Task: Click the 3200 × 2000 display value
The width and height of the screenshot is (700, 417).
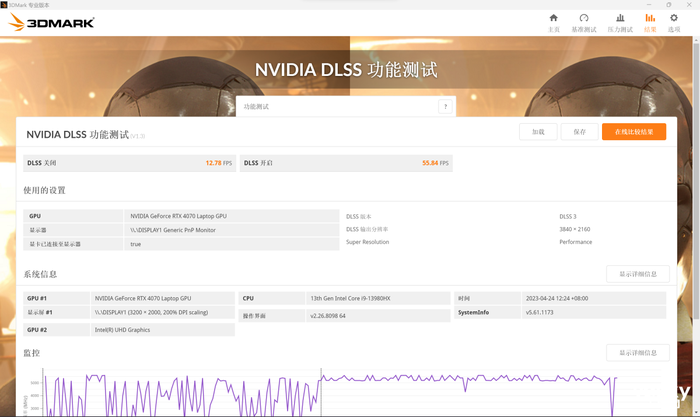Action: click(x=163, y=313)
